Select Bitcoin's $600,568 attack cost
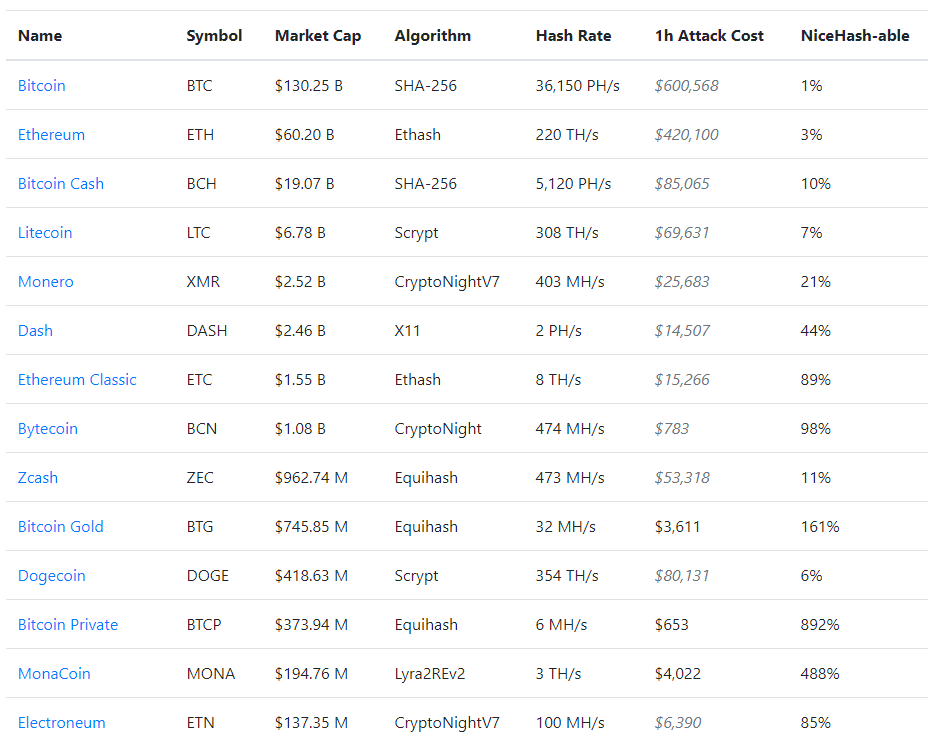The height and width of the screenshot is (741, 928). pos(687,86)
